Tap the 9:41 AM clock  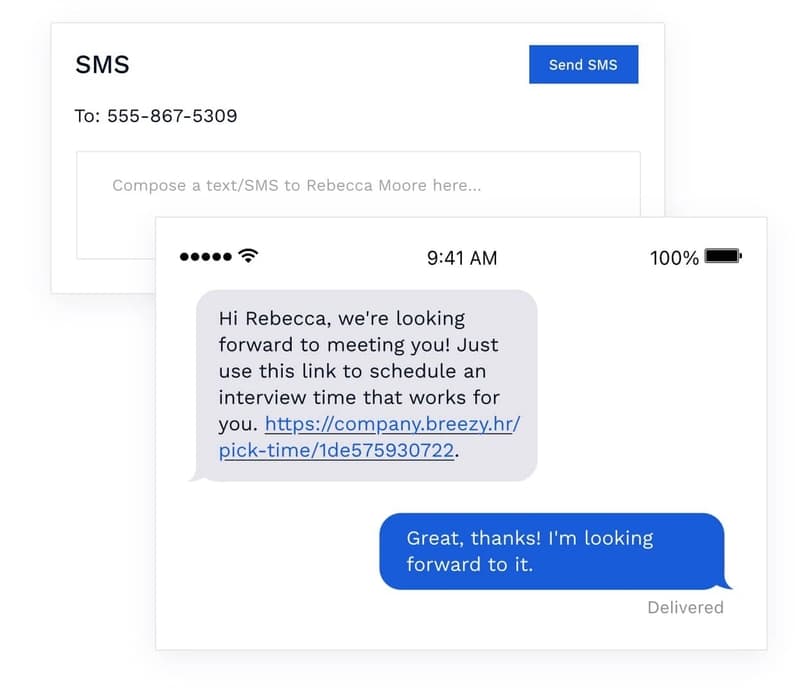tap(462, 258)
